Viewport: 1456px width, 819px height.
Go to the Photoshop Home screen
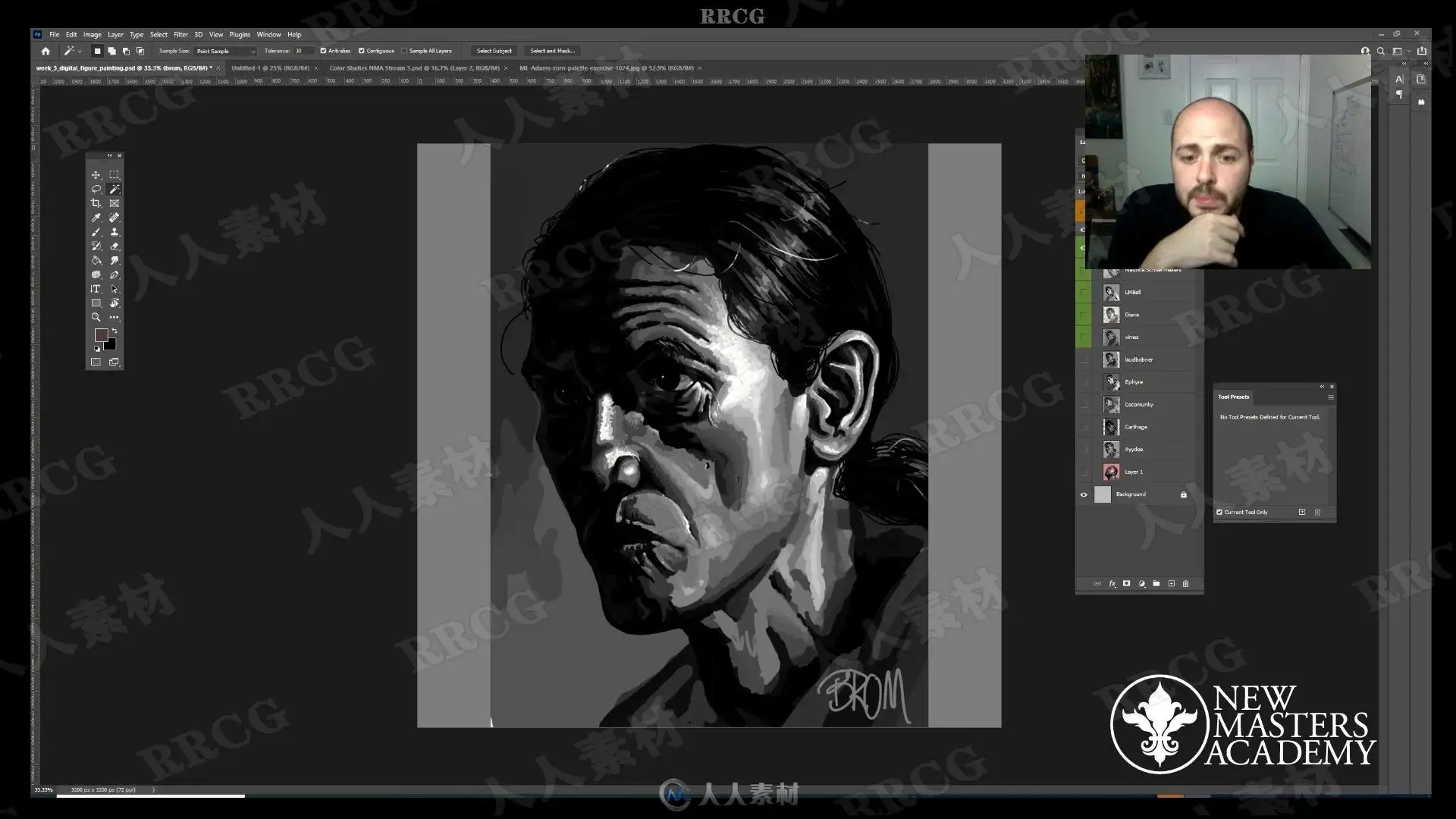click(45, 51)
